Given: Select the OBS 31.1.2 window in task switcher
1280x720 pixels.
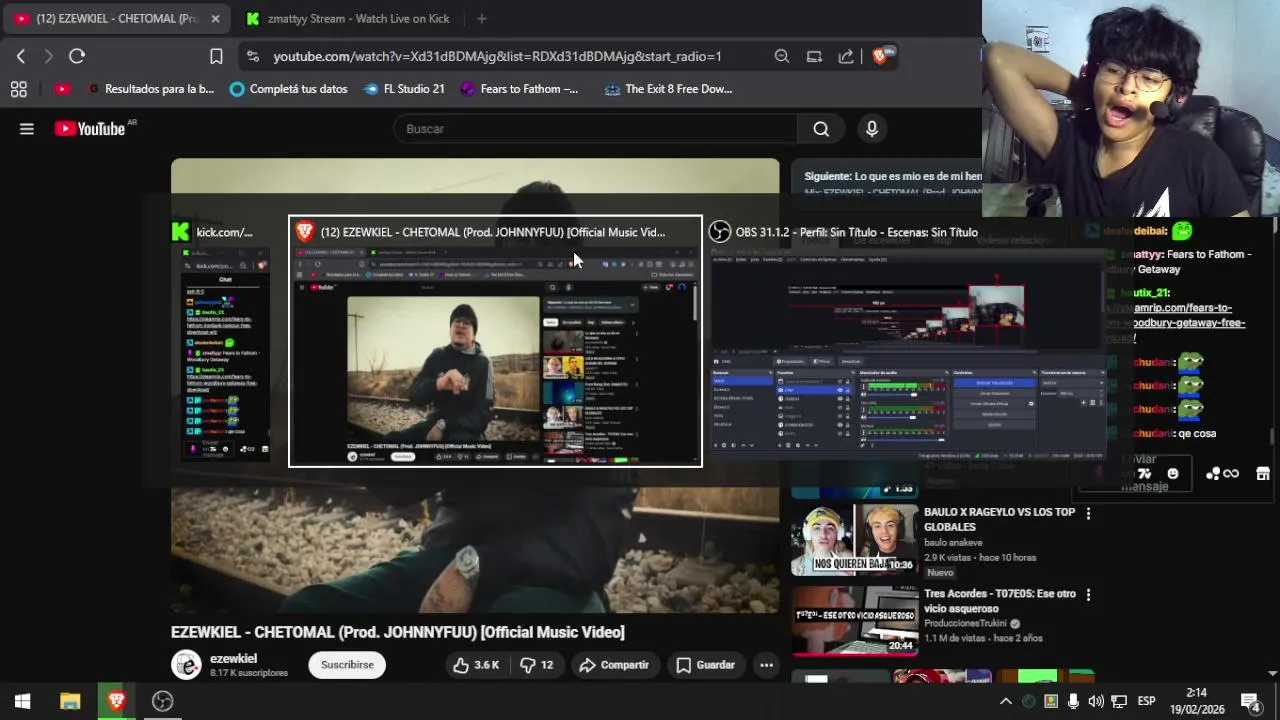Looking at the screenshot, I should 906,340.
